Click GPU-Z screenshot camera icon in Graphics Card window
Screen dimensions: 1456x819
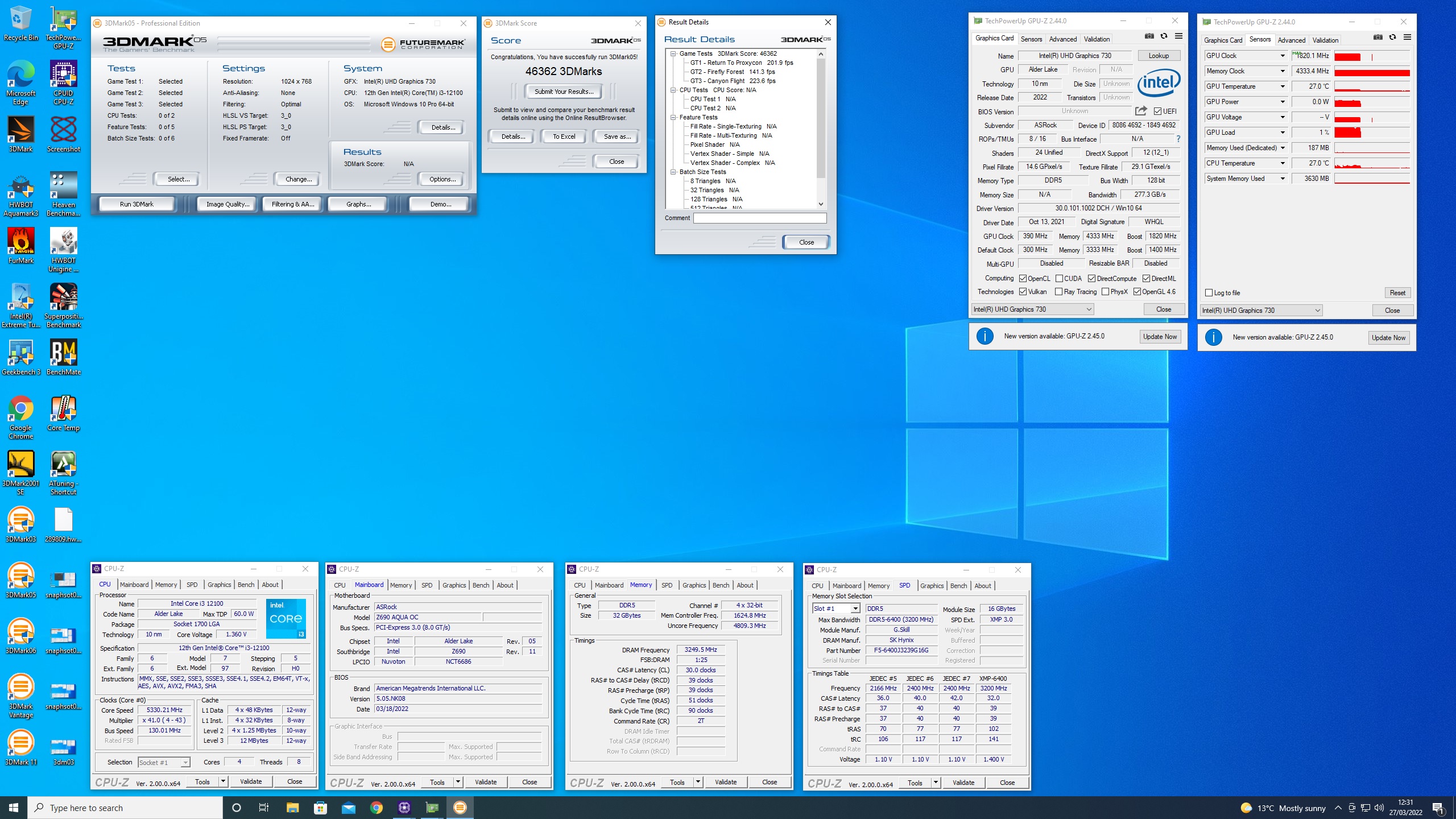tap(1149, 37)
